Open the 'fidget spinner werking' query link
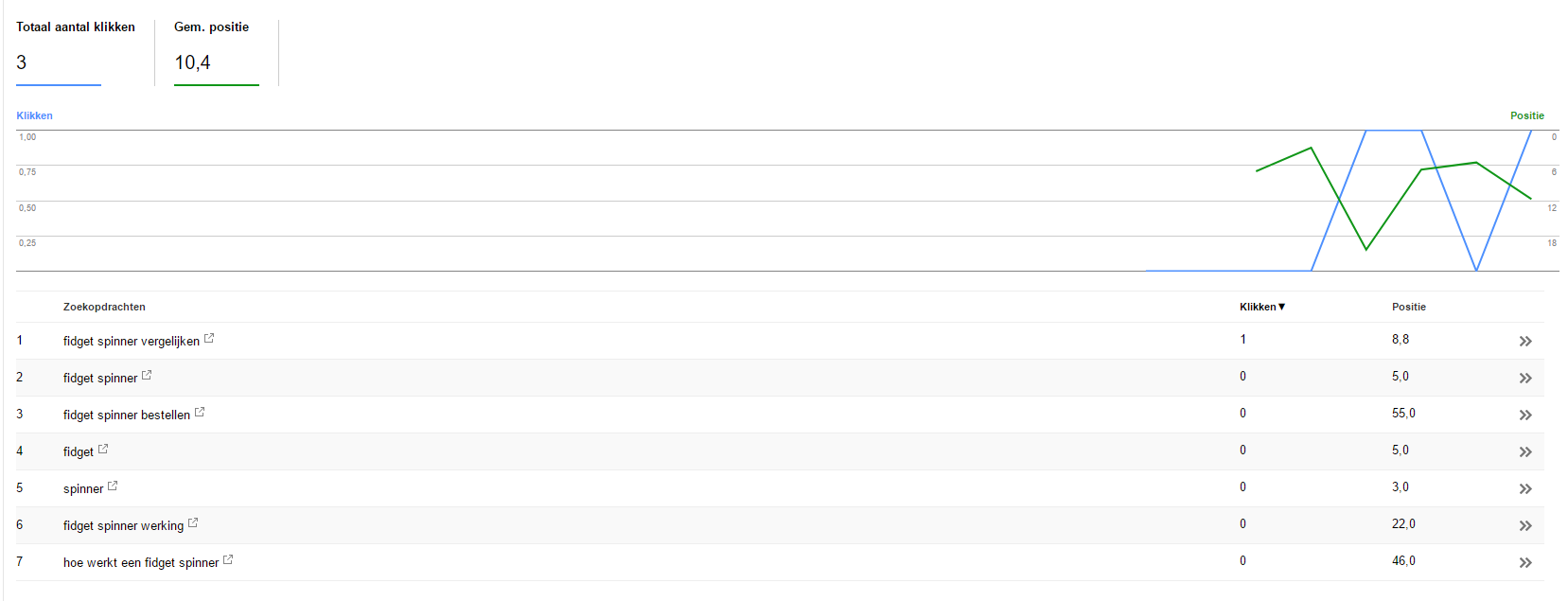 click(123, 525)
